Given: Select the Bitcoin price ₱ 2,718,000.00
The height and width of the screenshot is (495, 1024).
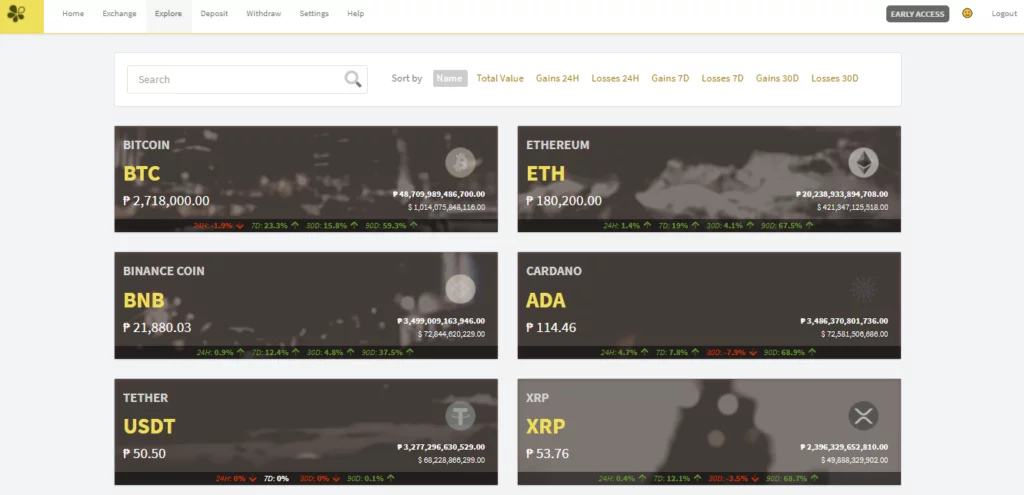Looking at the screenshot, I should click(167, 201).
